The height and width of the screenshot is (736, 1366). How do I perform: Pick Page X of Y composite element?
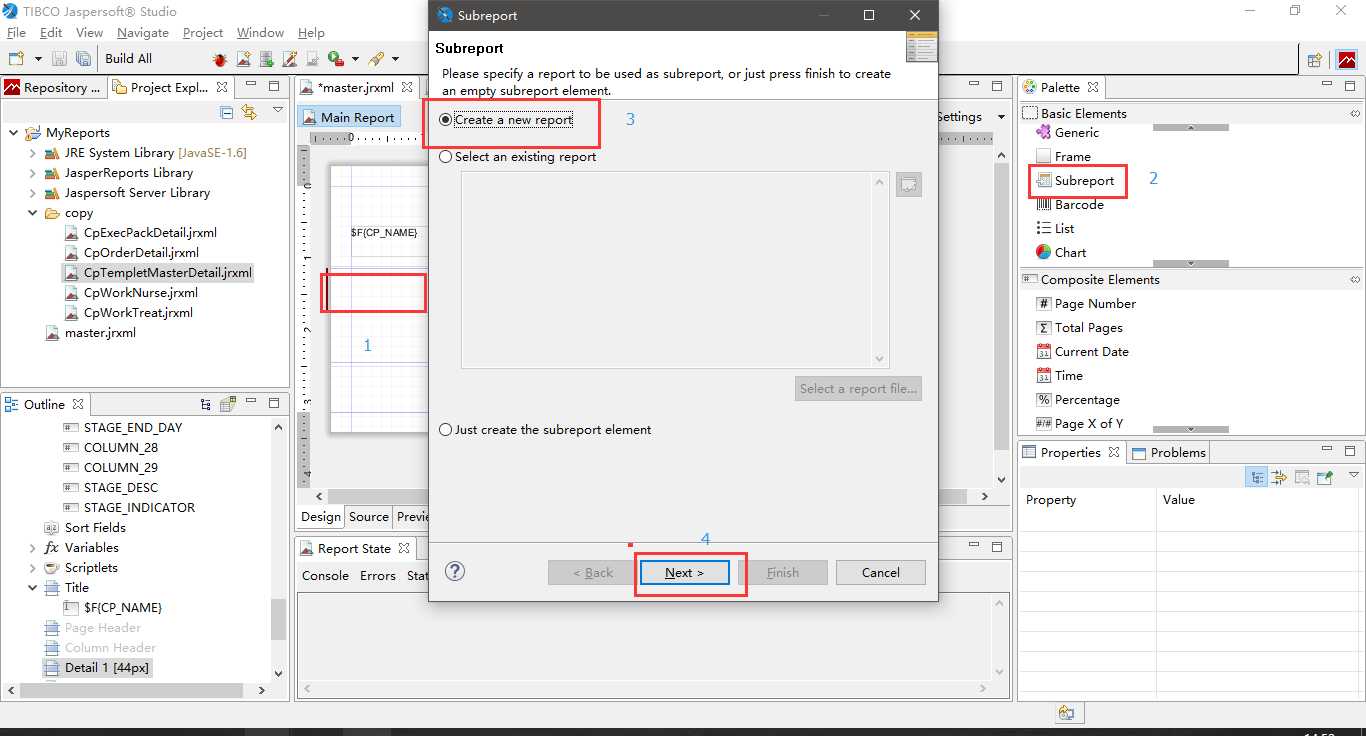point(1079,423)
